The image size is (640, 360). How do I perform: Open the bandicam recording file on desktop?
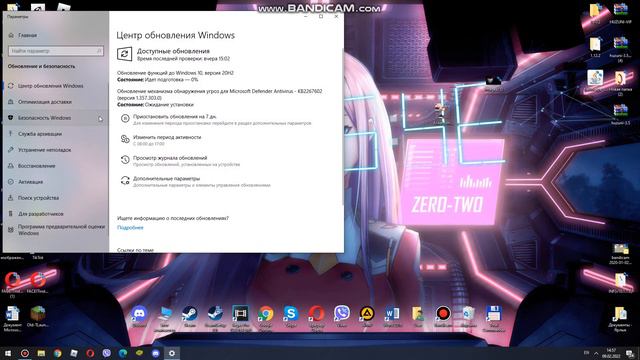[x=620, y=253]
